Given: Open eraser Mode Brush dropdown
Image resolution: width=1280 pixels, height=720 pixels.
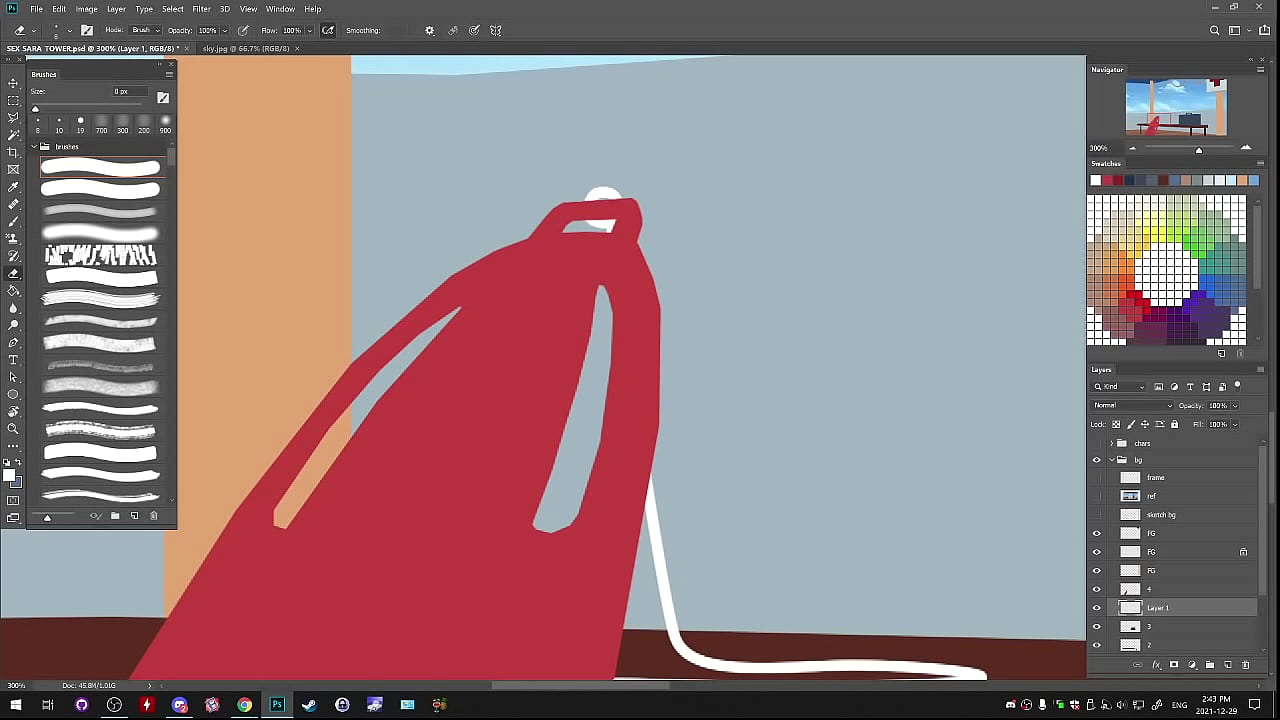Looking at the screenshot, I should point(144,30).
